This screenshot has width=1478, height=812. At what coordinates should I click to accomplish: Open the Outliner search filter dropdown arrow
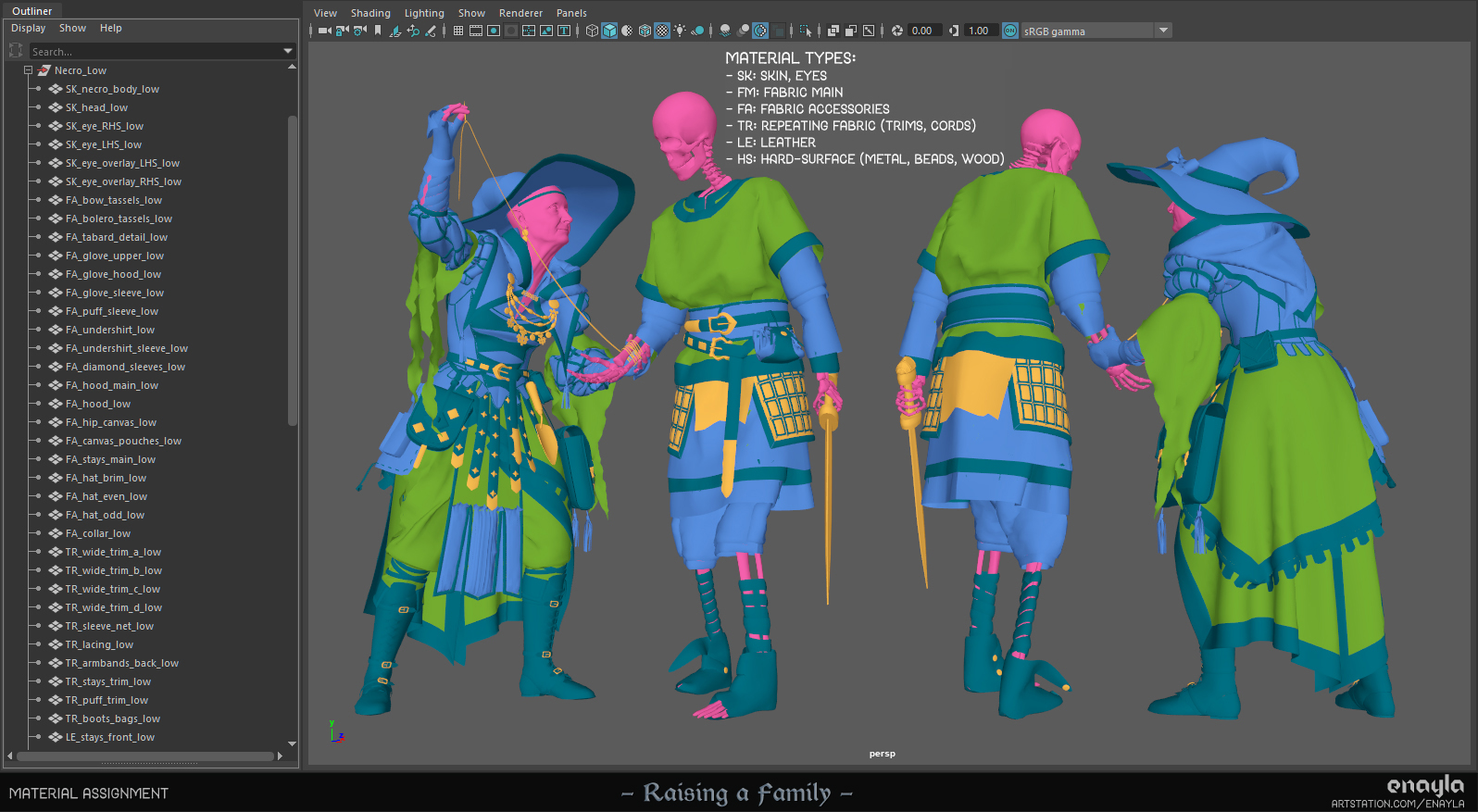(288, 51)
